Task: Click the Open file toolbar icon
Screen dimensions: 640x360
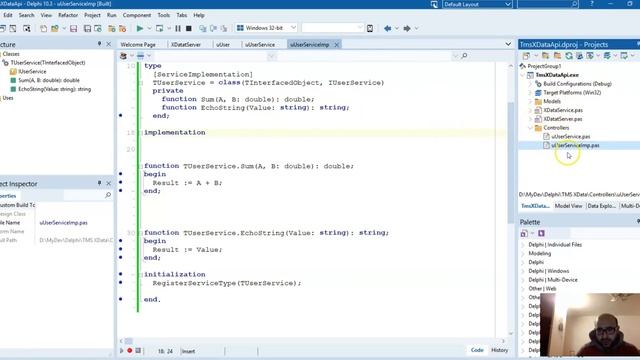Action: click(x=54, y=29)
